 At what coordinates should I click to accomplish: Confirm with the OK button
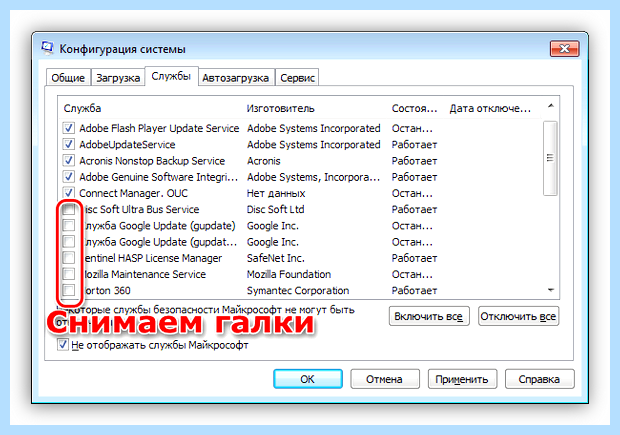click(308, 379)
